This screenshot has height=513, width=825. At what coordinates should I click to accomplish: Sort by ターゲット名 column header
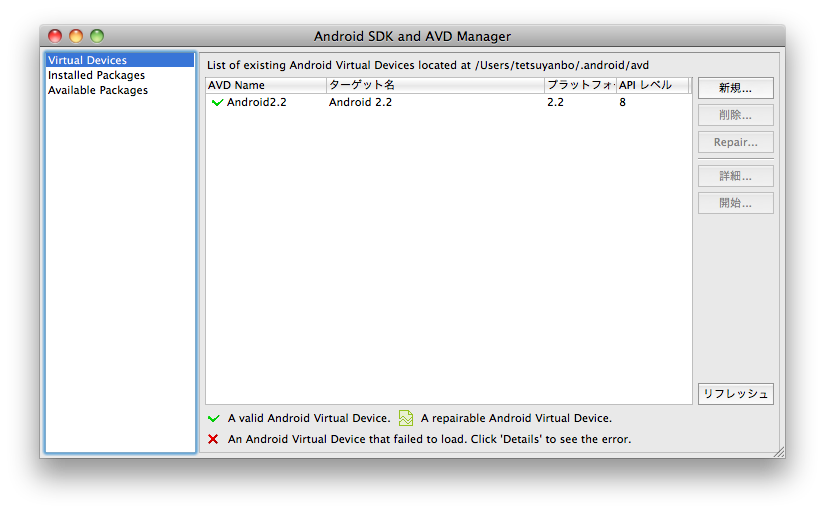click(435, 85)
